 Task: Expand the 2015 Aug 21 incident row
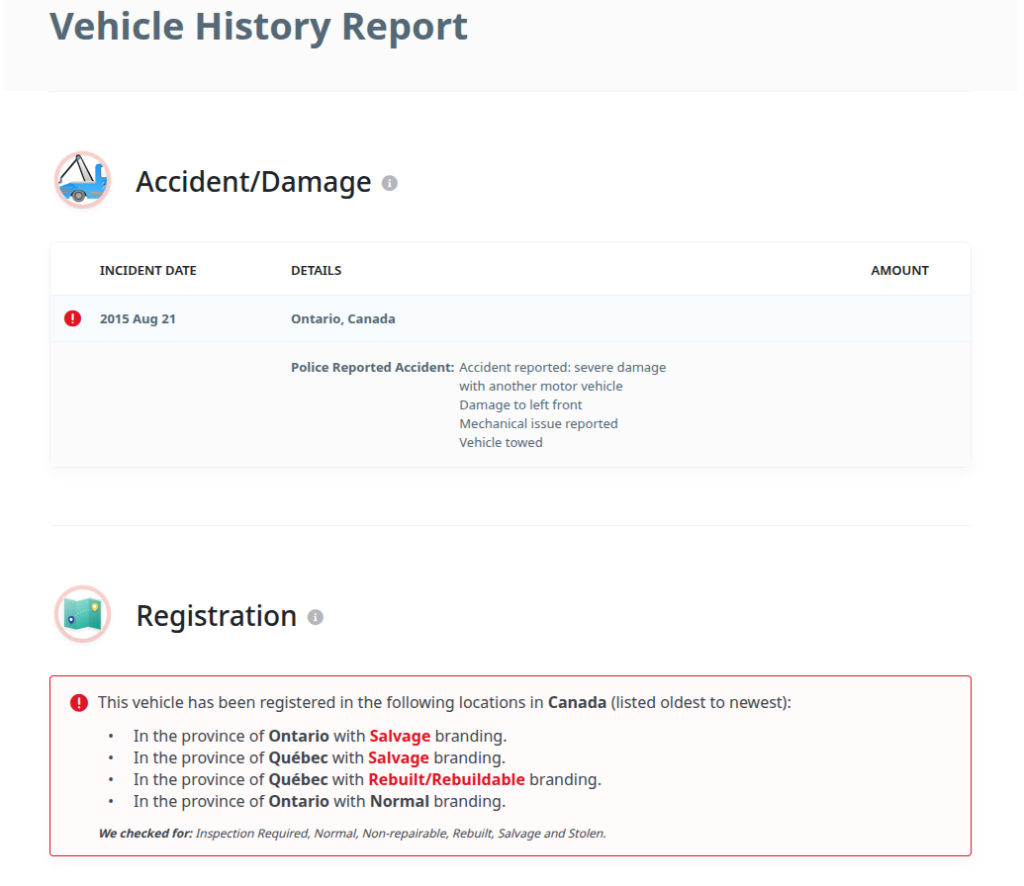click(138, 319)
